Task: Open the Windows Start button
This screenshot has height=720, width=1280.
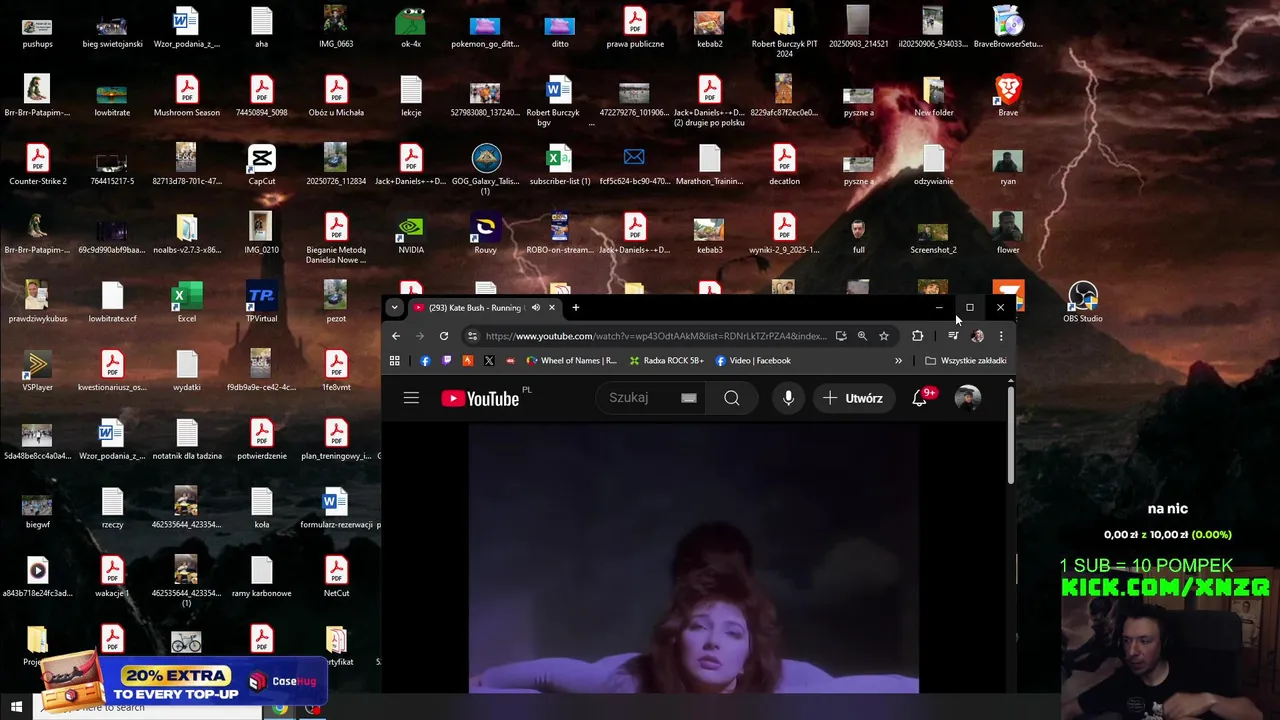Action: 17,707
